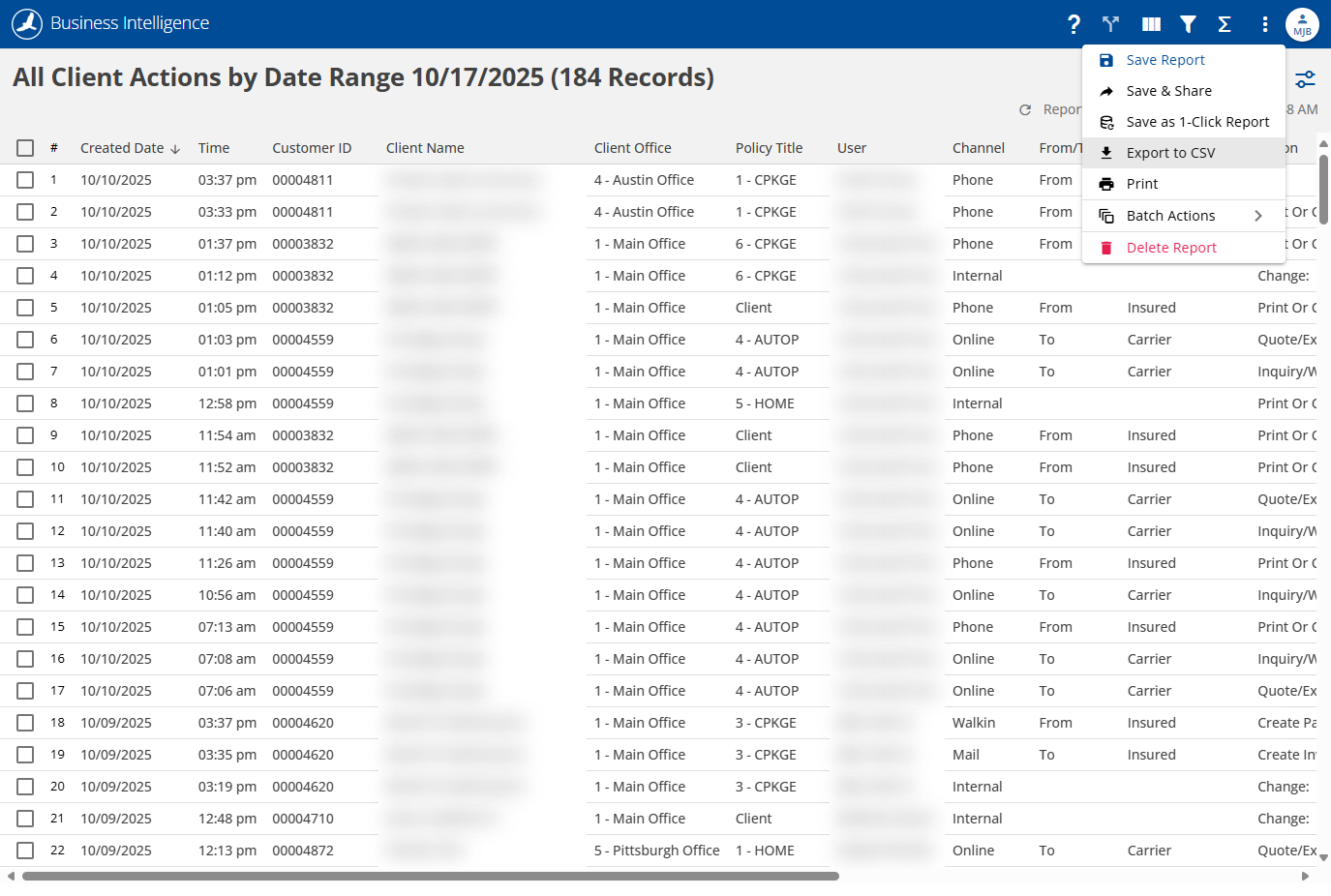The image size is (1331, 896).
Task: Choose Save & Share menu entry
Action: (1184, 91)
